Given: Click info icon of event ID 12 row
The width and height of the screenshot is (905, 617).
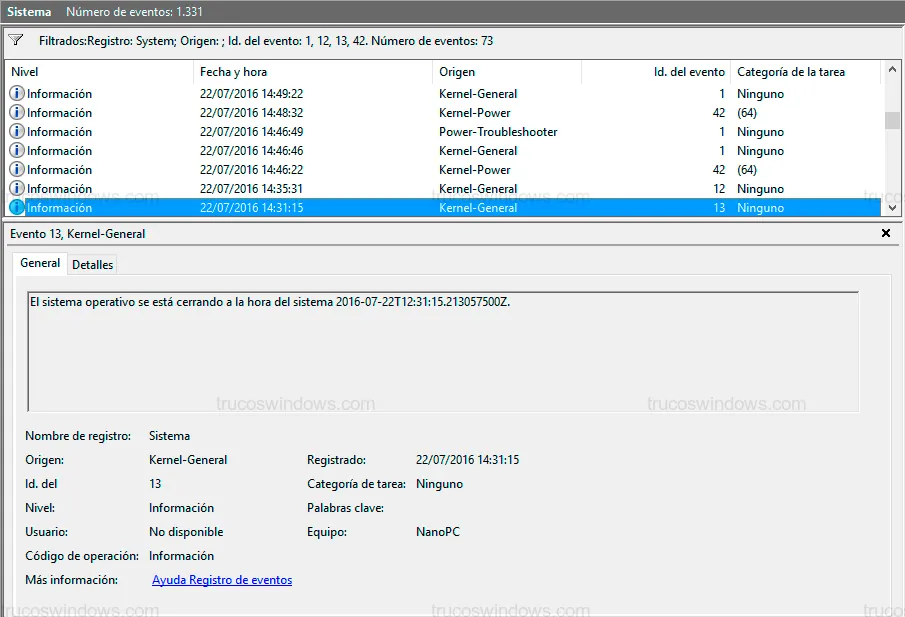Looking at the screenshot, I should click(17, 189).
